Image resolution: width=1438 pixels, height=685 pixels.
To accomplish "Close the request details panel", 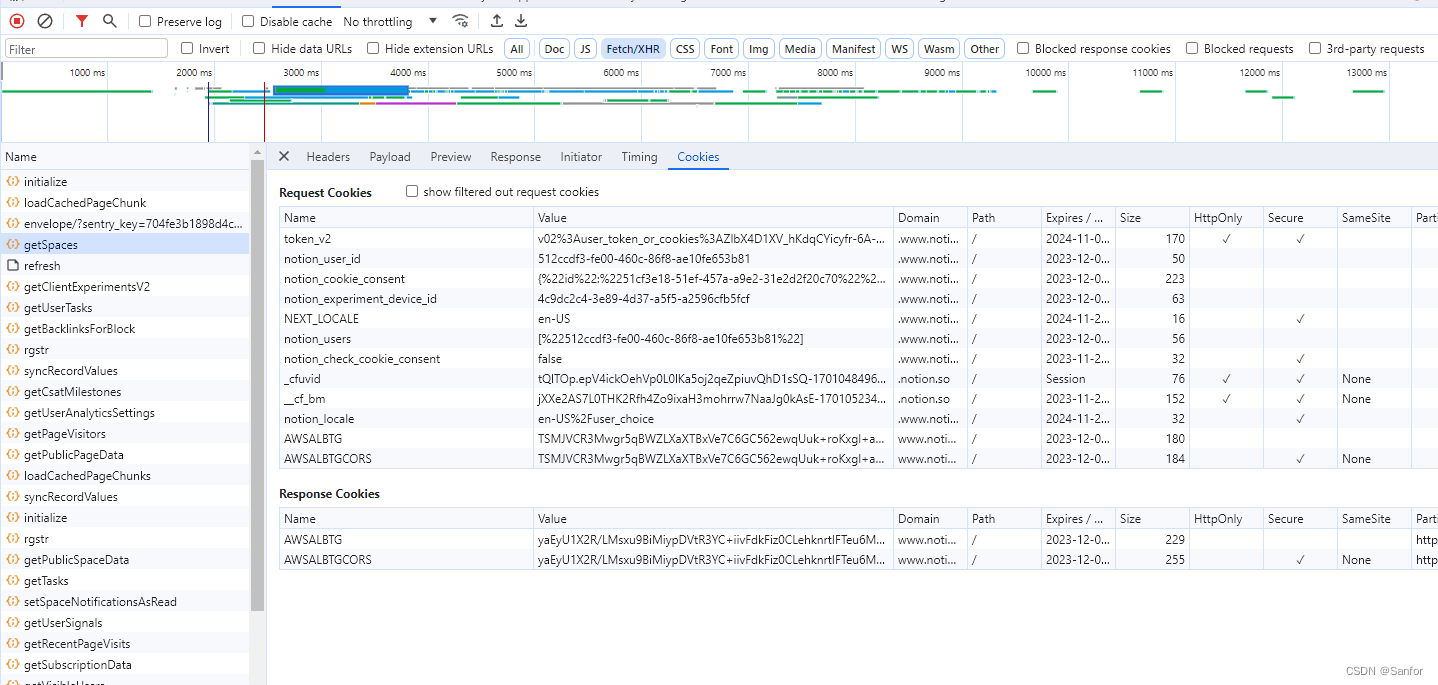I will [283, 156].
